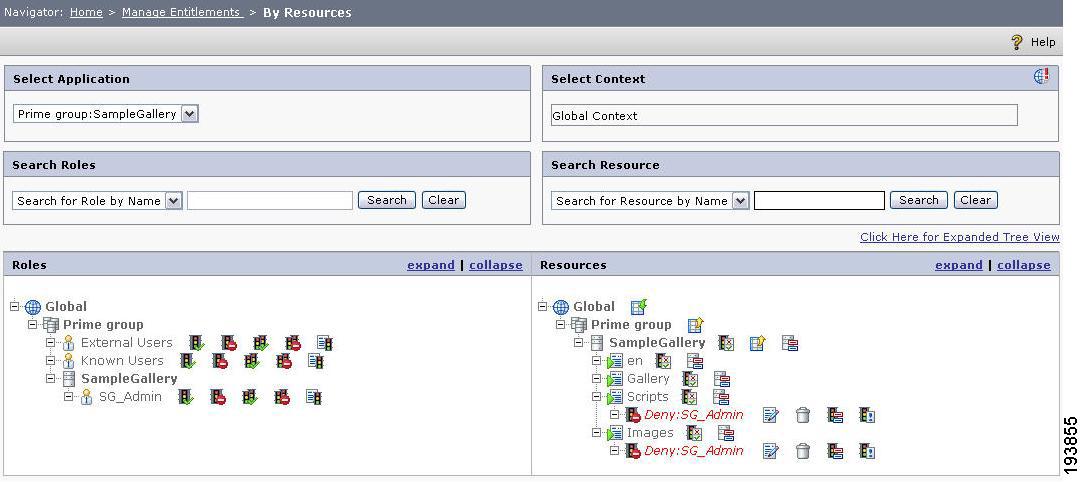The image size is (1084, 482).
Task: Click traffic light checklist icon beside Resources SampleGallery
Action: [x=726, y=342]
